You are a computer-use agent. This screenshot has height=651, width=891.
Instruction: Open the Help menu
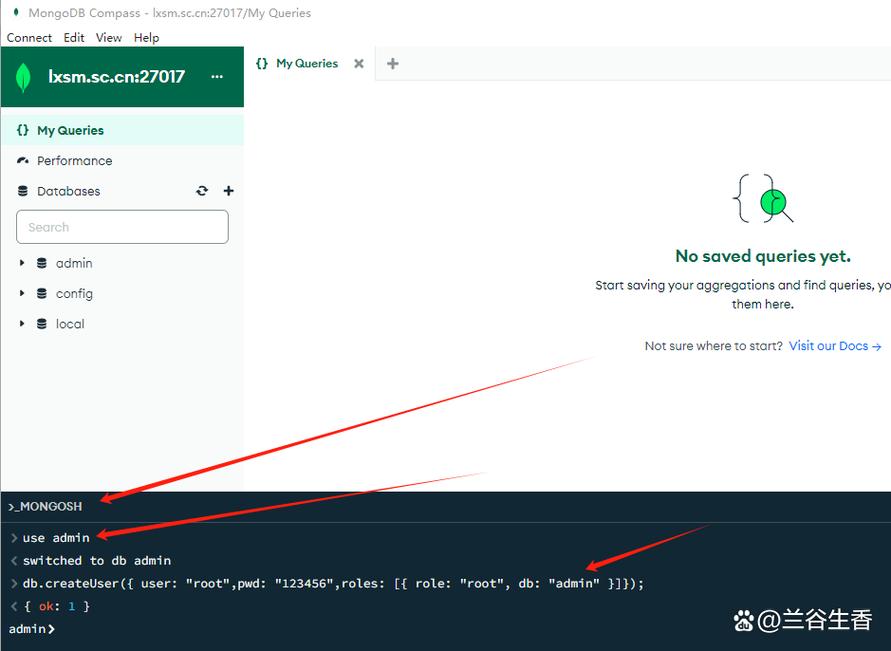pos(147,37)
